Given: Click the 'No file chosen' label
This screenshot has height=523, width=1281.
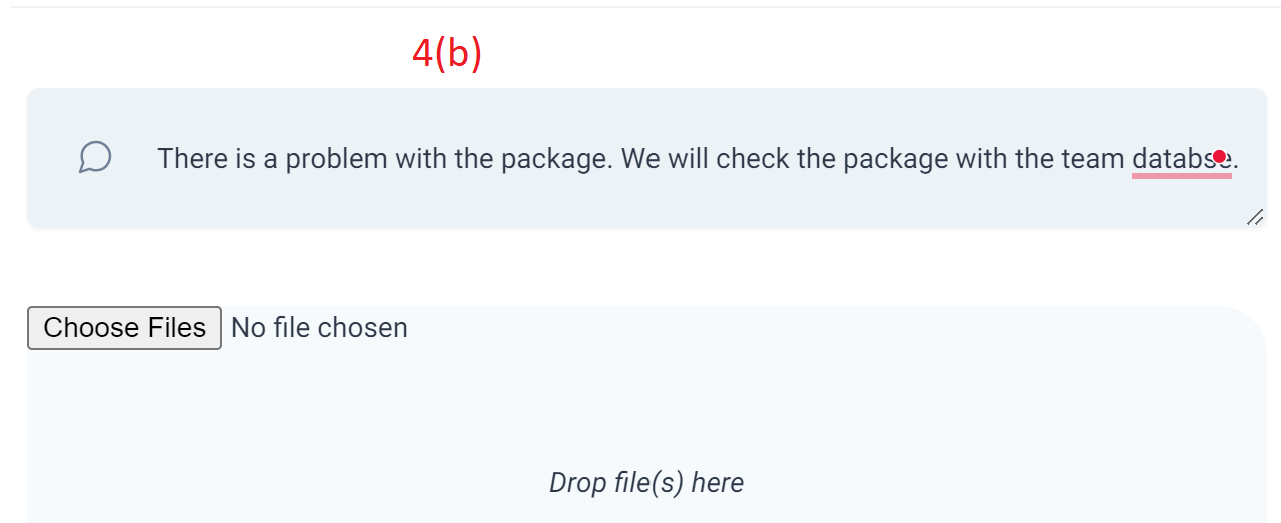Looking at the screenshot, I should click(319, 328).
